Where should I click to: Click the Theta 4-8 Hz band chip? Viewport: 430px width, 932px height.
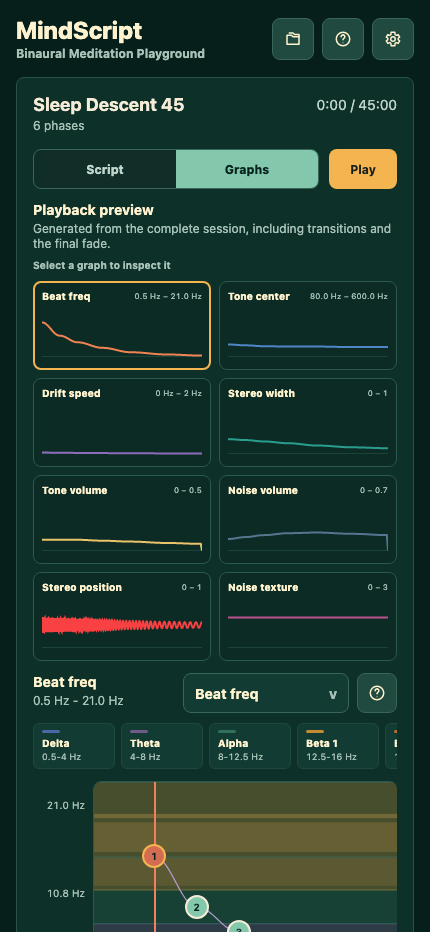pos(162,746)
